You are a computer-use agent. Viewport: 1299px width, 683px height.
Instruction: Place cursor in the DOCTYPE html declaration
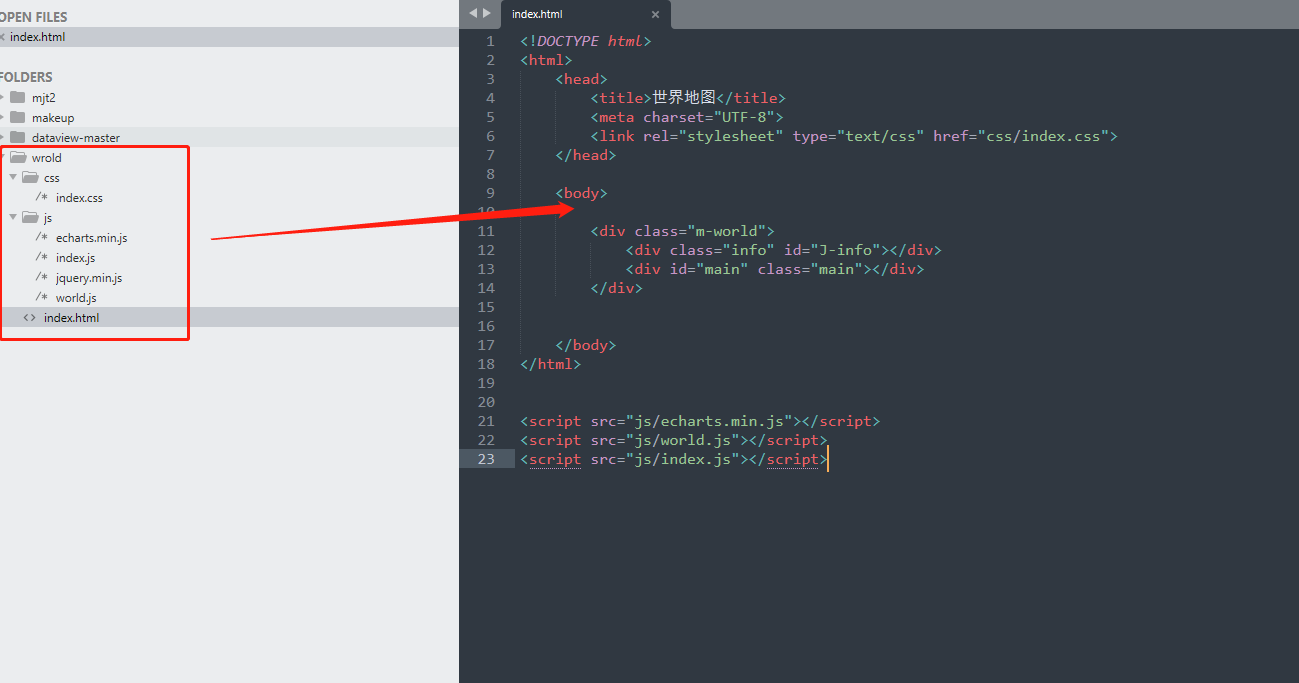[586, 41]
